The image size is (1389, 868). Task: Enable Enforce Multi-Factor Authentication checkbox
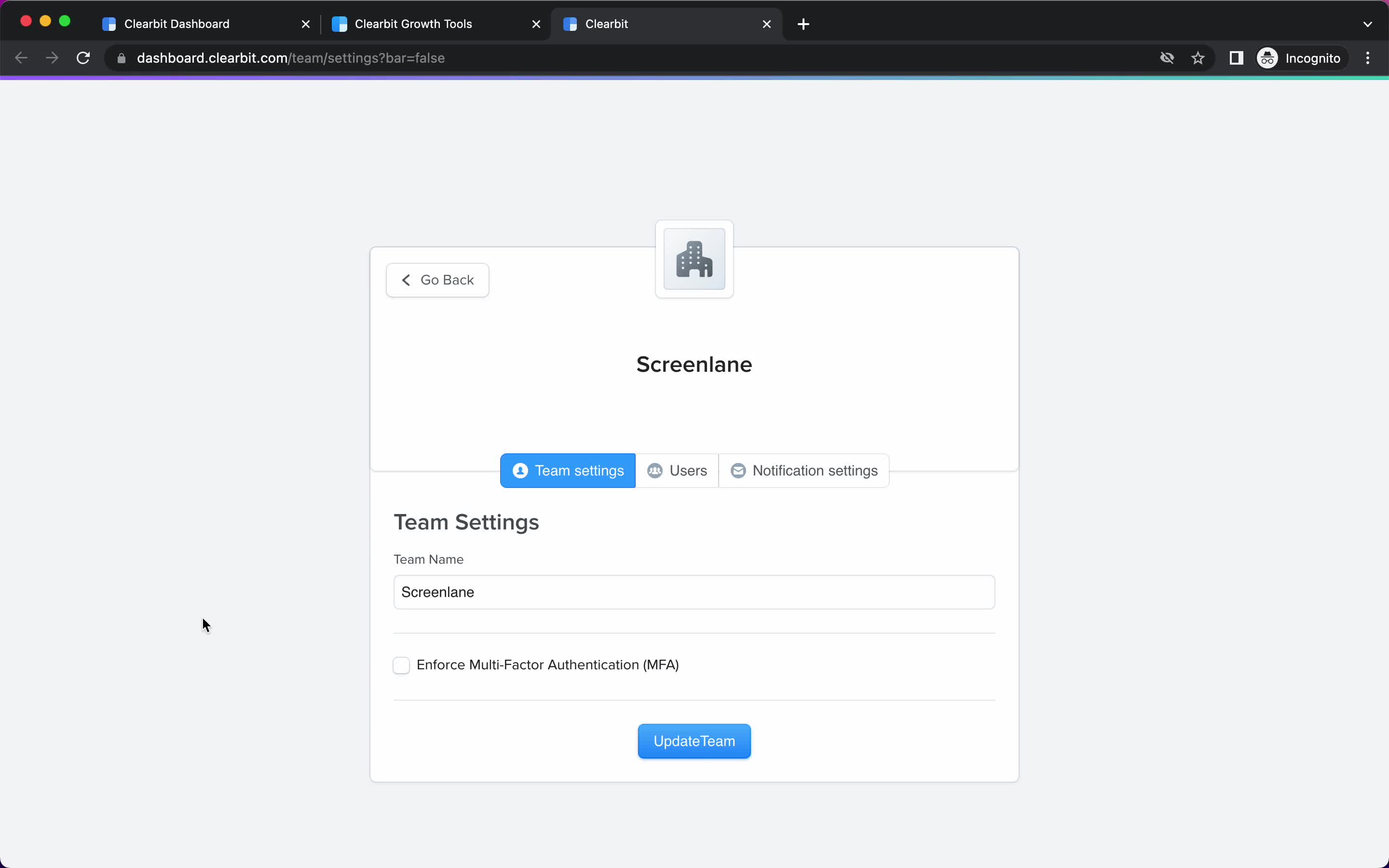click(x=400, y=665)
